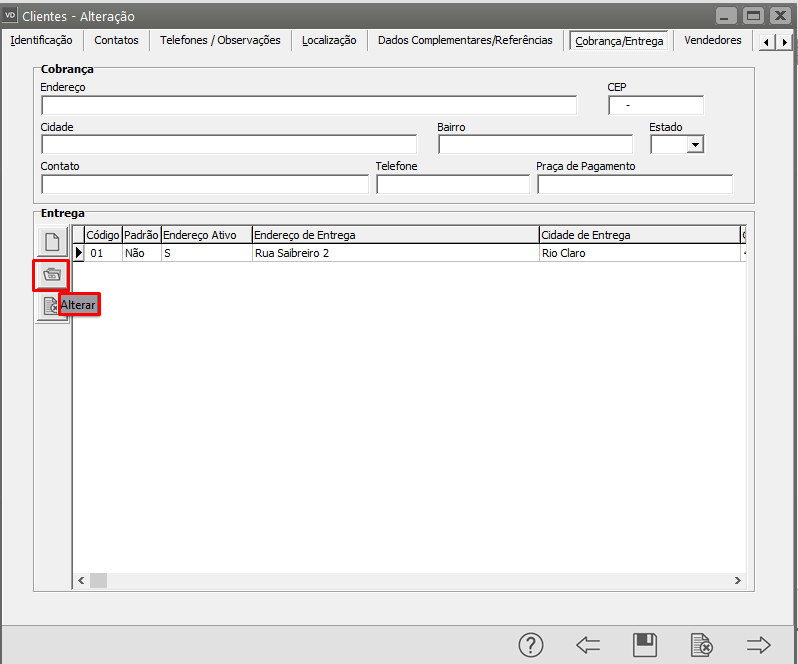Go back using the left arrow icon
This screenshot has height=664, width=798.
tap(588, 645)
